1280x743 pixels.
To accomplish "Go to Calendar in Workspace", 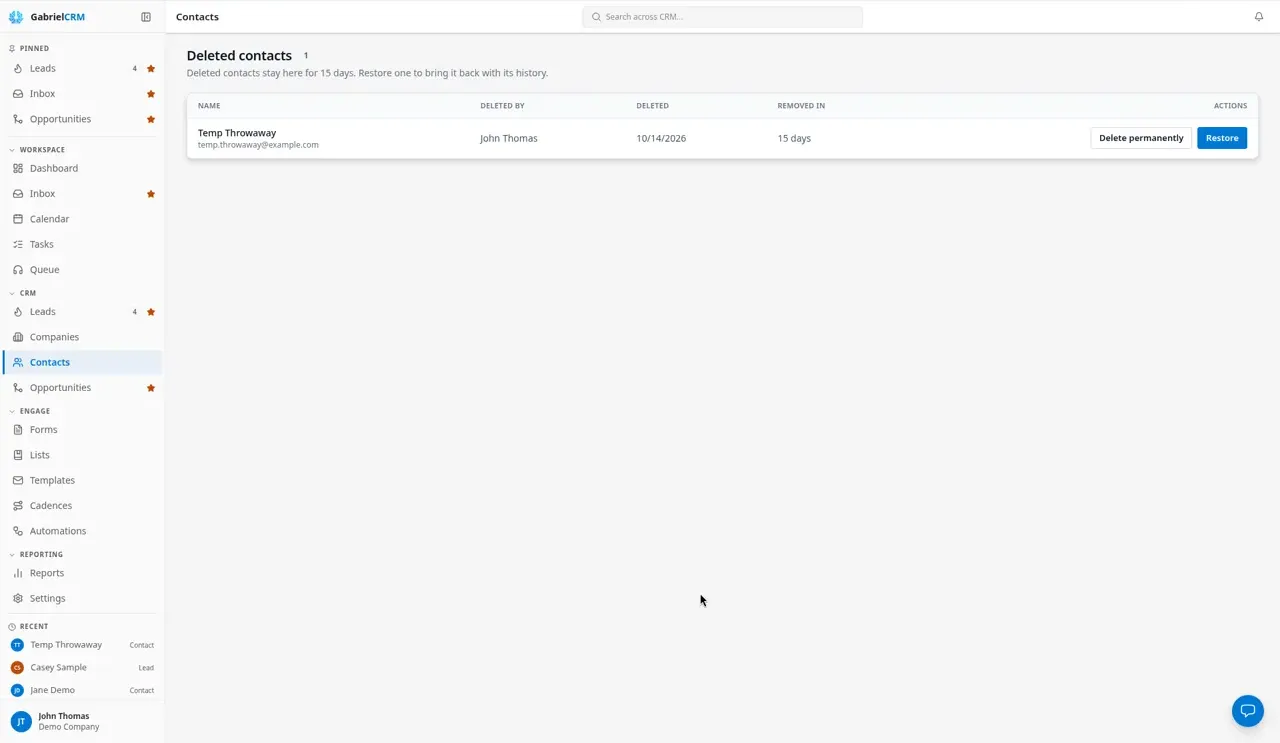I will 82,219.
